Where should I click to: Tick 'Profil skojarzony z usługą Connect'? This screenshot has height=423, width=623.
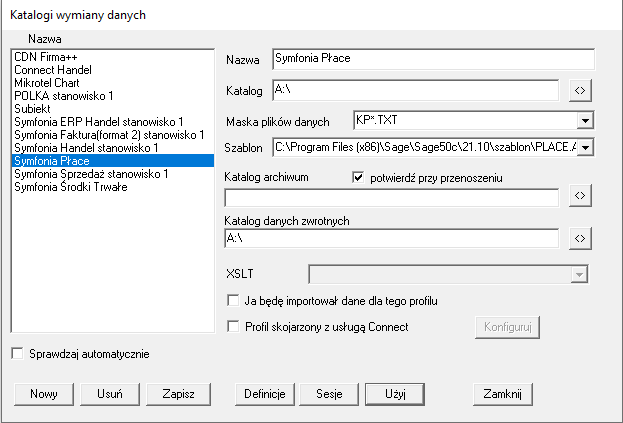[x=233, y=326]
